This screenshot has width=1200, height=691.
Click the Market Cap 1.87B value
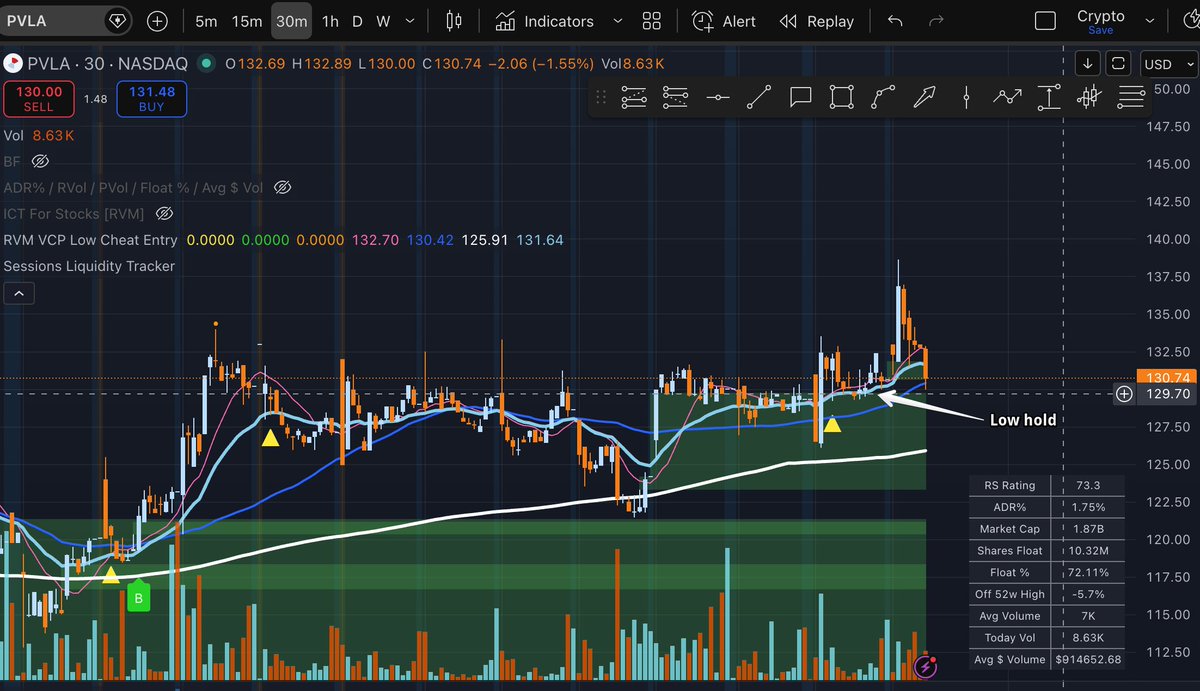pos(1089,529)
